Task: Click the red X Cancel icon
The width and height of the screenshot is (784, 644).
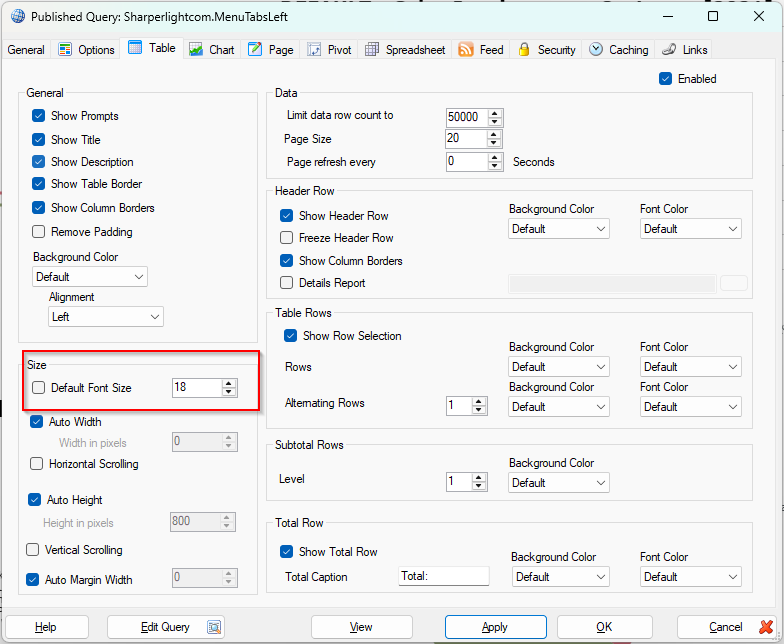Action: [x=766, y=627]
